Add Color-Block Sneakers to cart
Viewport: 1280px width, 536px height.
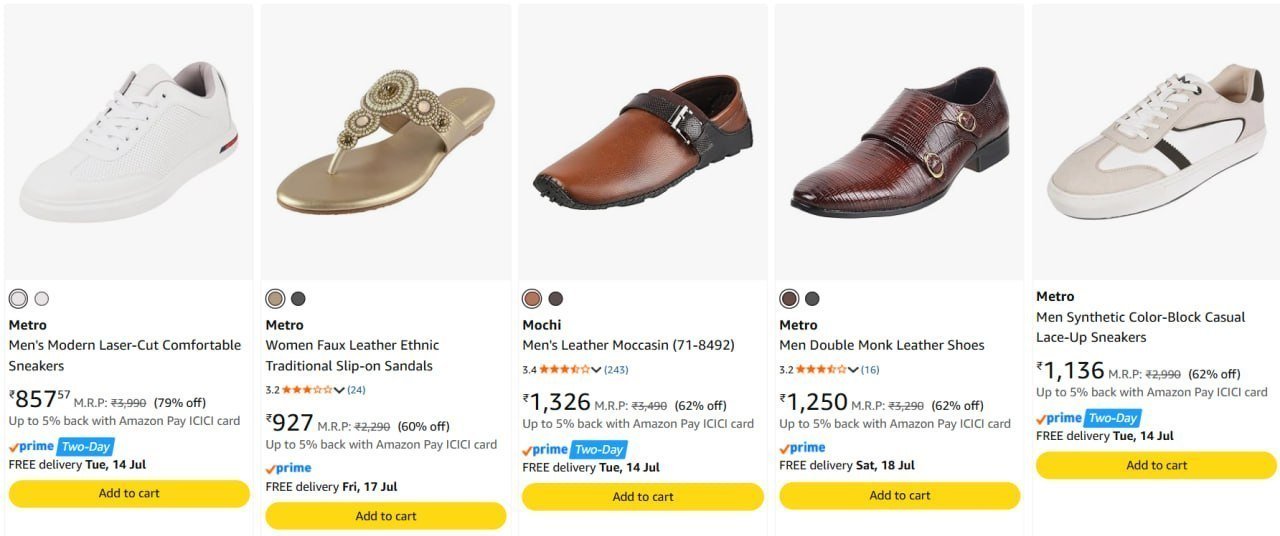(1157, 465)
